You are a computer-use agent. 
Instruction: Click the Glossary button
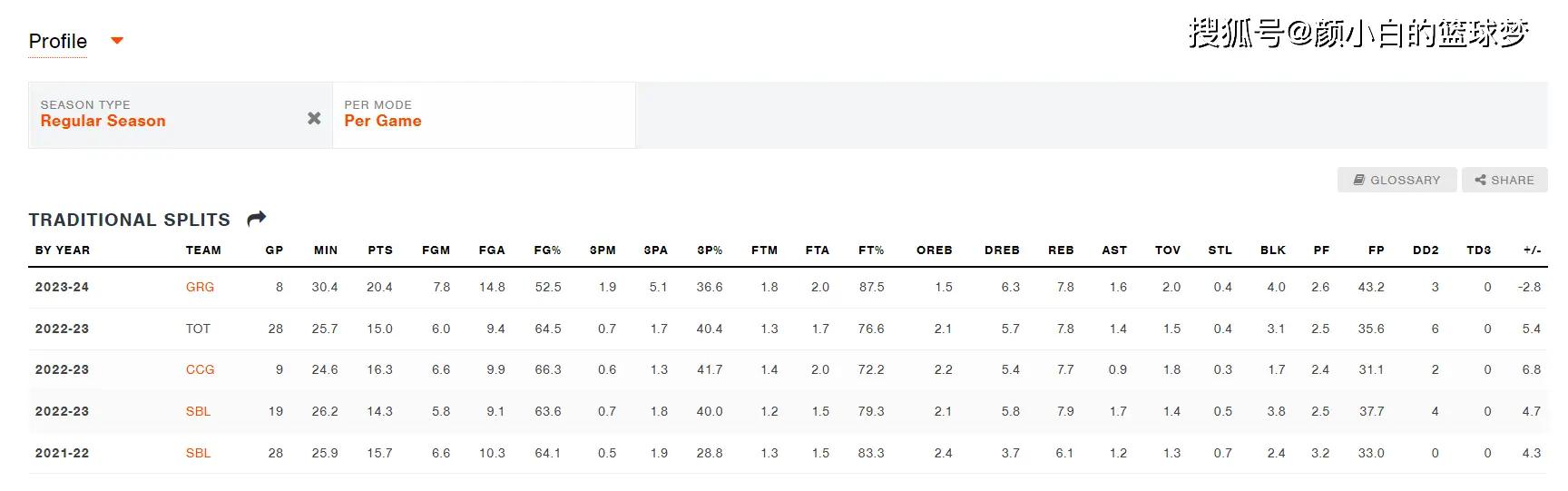pyautogui.click(x=1396, y=180)
